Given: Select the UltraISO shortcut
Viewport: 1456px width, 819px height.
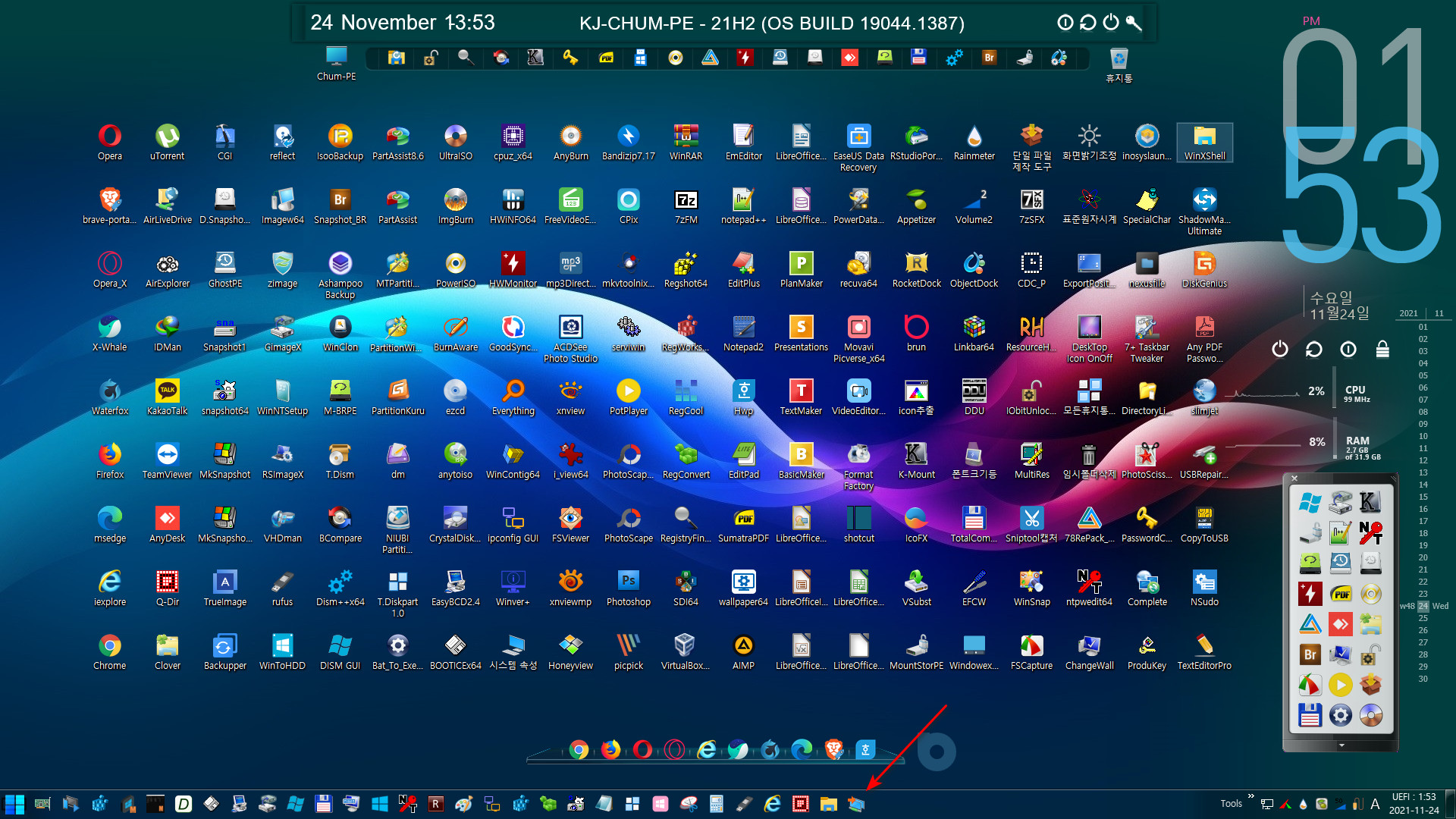Looking at the screenshot, I should 455,143.
